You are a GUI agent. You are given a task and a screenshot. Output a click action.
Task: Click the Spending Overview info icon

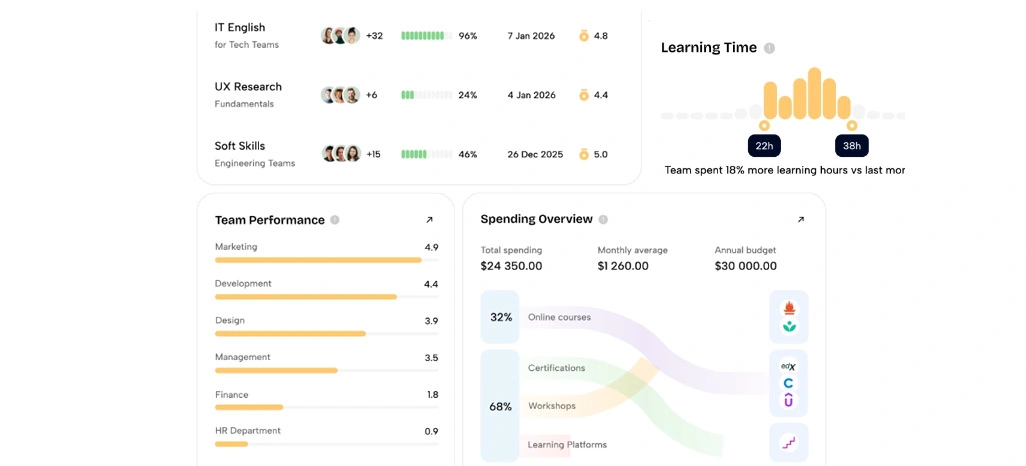[603, 219]
